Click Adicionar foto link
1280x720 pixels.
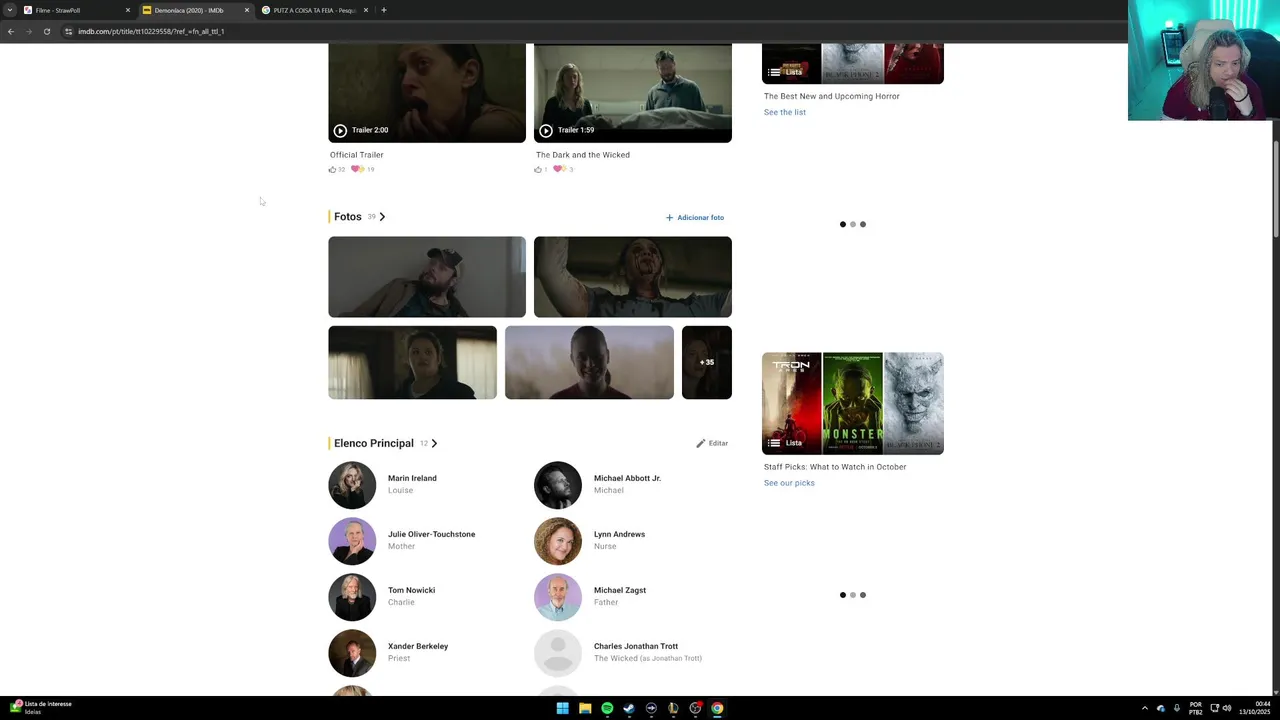coord(695,217)
